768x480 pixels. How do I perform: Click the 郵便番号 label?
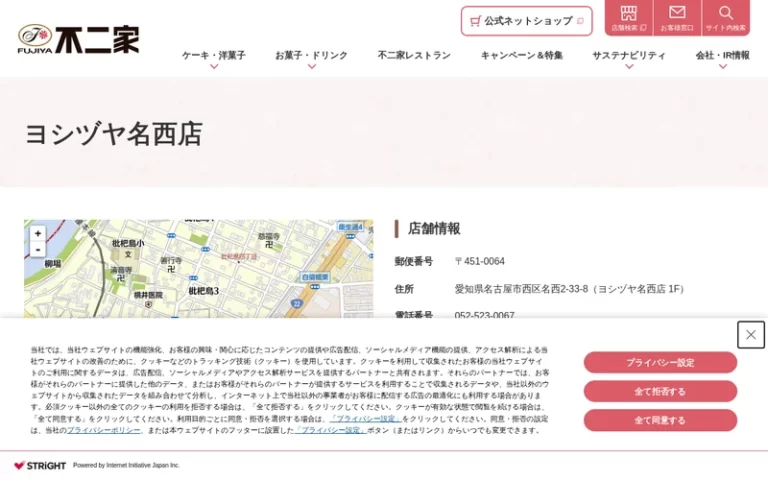414,262
